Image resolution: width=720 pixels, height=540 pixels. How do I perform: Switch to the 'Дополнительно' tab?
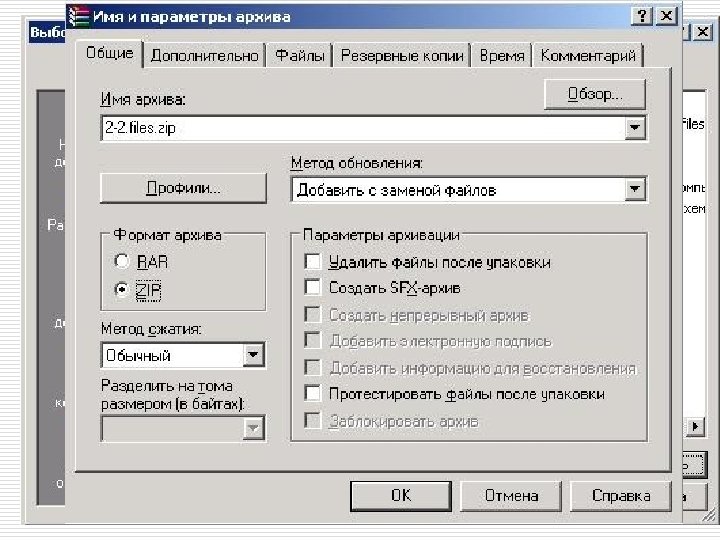[x=204, y=57]
